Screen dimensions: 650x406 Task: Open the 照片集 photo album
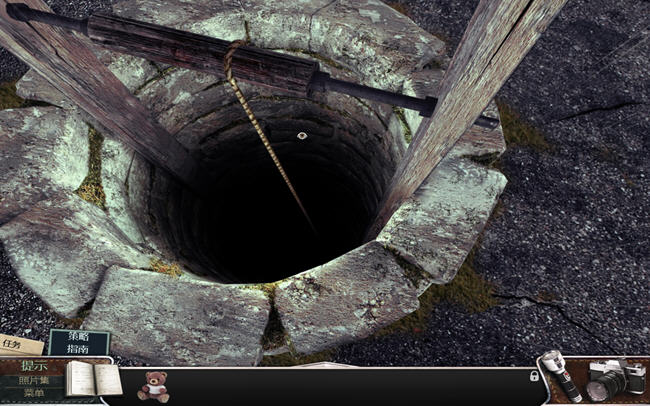point(34,380)
